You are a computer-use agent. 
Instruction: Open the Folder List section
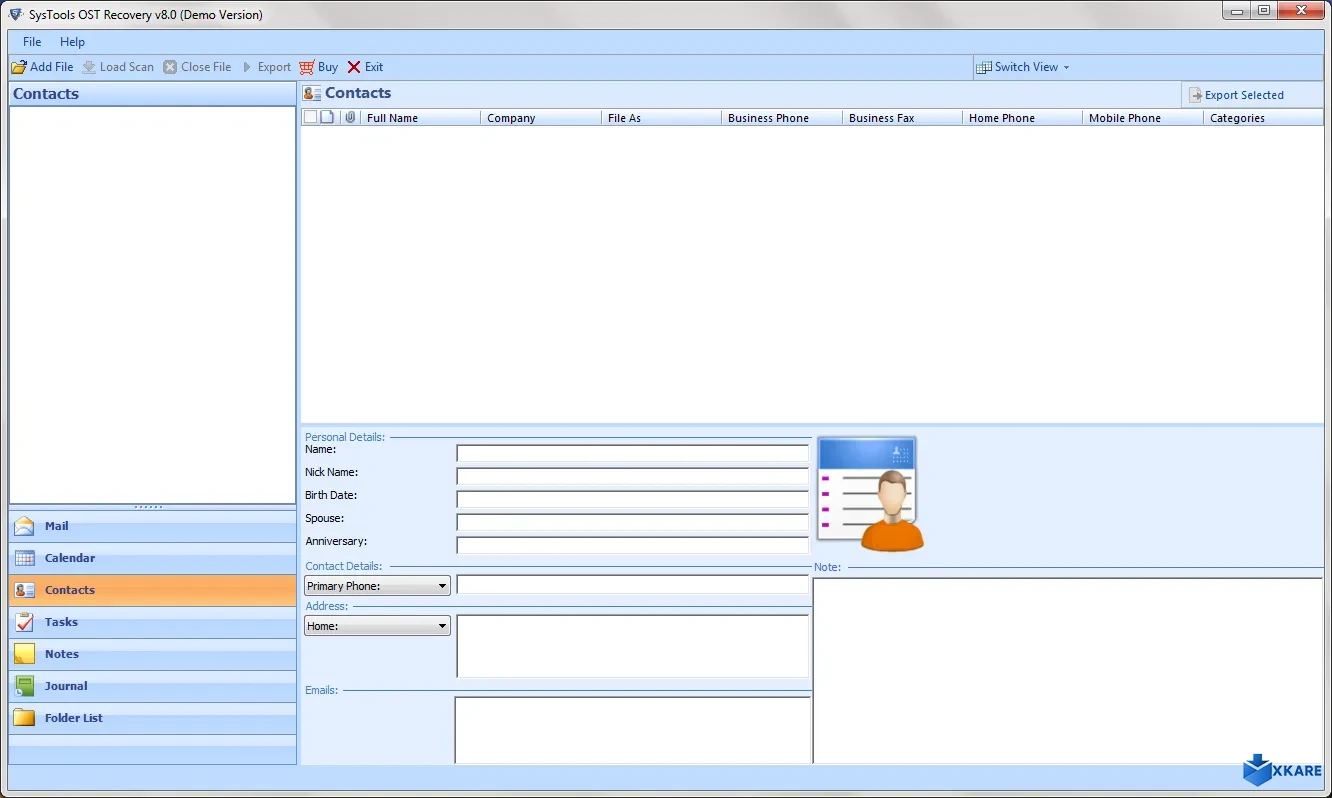click(153, 719)
